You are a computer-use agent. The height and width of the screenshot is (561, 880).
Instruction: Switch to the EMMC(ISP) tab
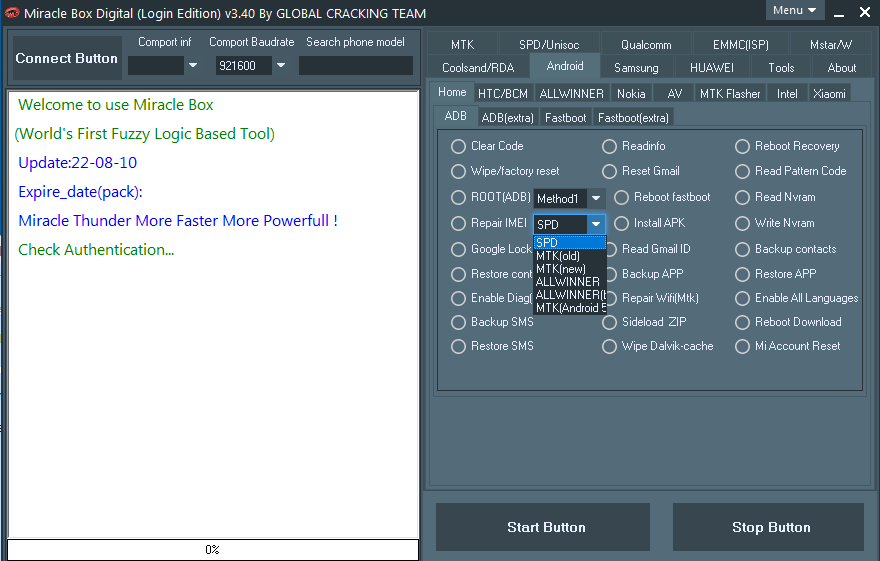pyautogui.click(x=741, y=44)
